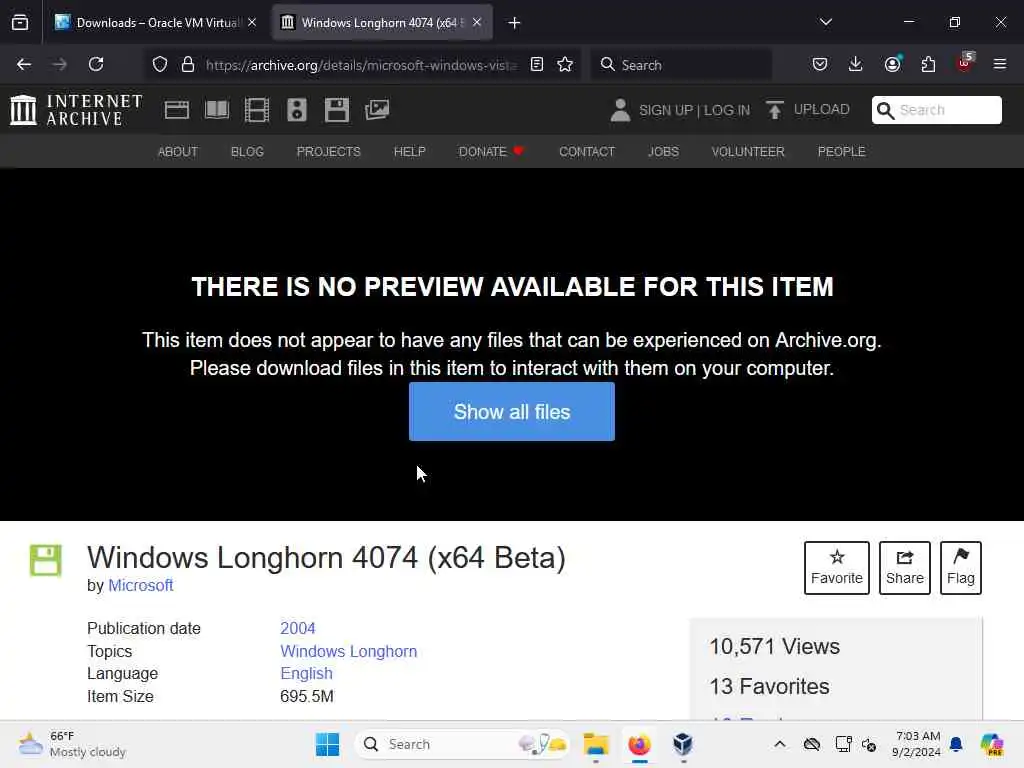1024x768 pixels.
Task: Open Firefox downloads arrow icon
Action: pos(856,64)
